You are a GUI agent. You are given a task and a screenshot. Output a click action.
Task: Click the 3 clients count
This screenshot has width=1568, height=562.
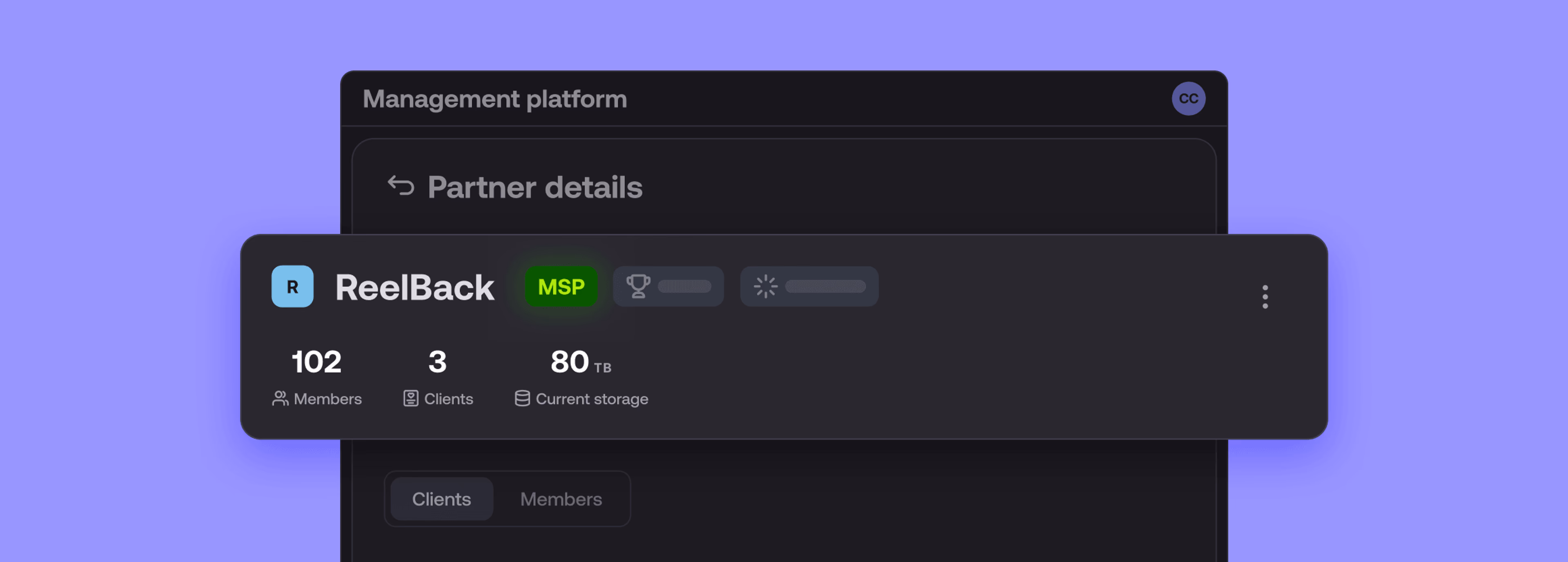(x=438, y=362)
